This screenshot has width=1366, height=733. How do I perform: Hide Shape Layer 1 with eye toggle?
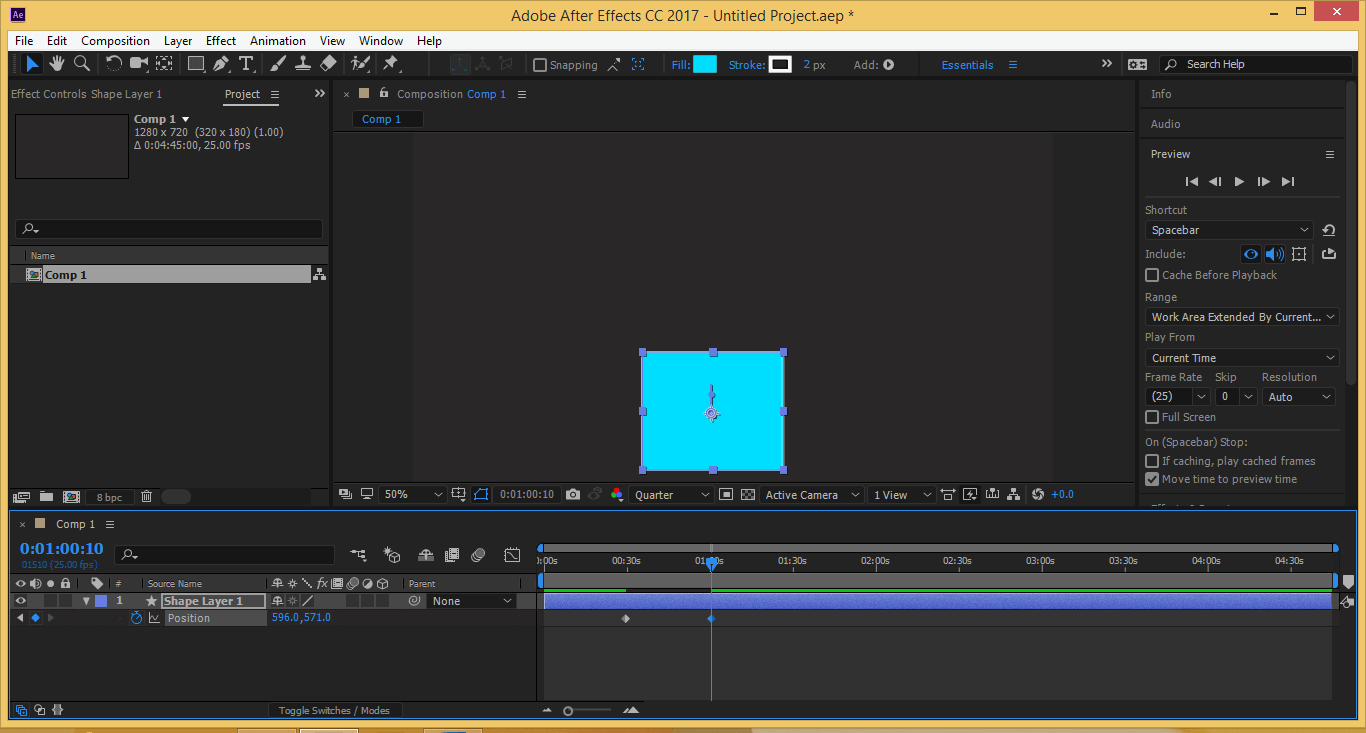click(21, 601)
